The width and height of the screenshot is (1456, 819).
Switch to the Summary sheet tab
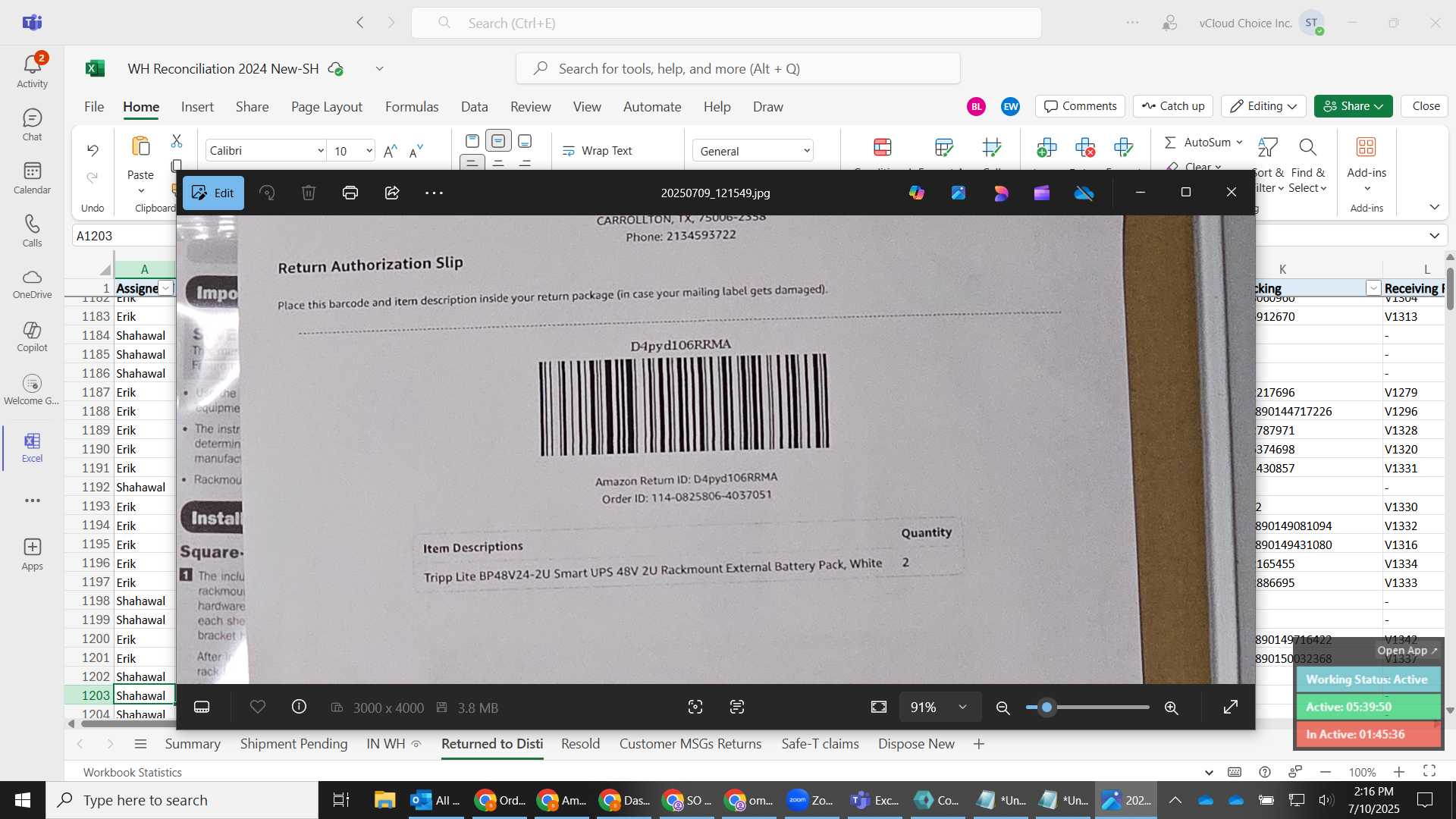coord(193,744)
